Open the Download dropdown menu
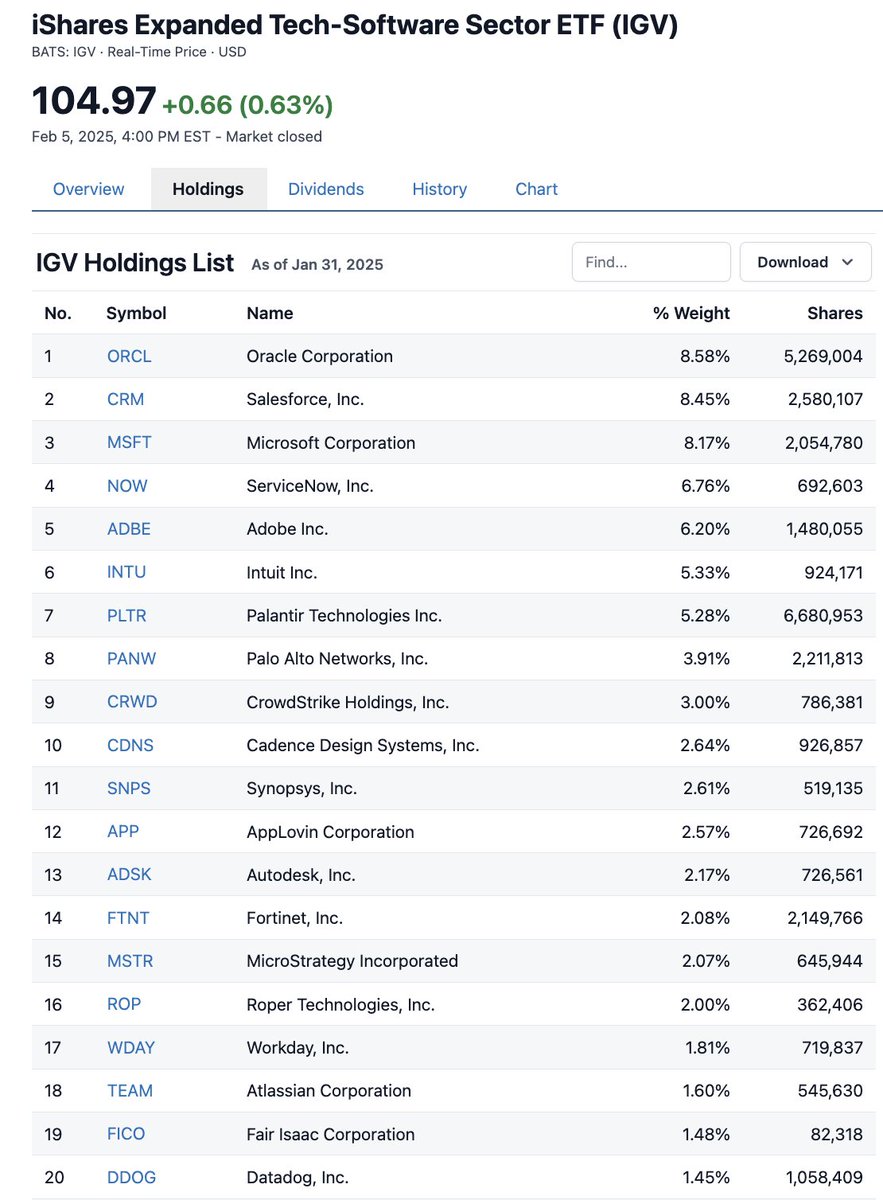Viewport: 883px width, 1200px height. pos(805,262)
